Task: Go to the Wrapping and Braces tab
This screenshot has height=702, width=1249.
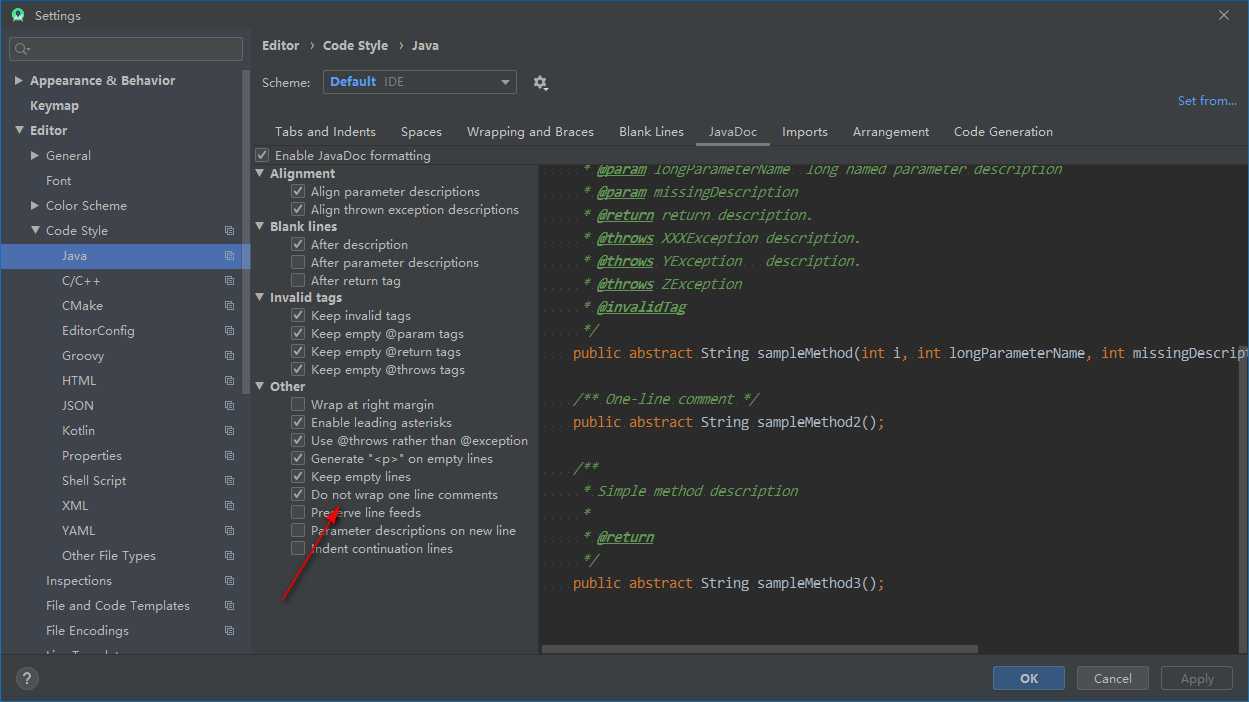Action: [x=530, y=132]
